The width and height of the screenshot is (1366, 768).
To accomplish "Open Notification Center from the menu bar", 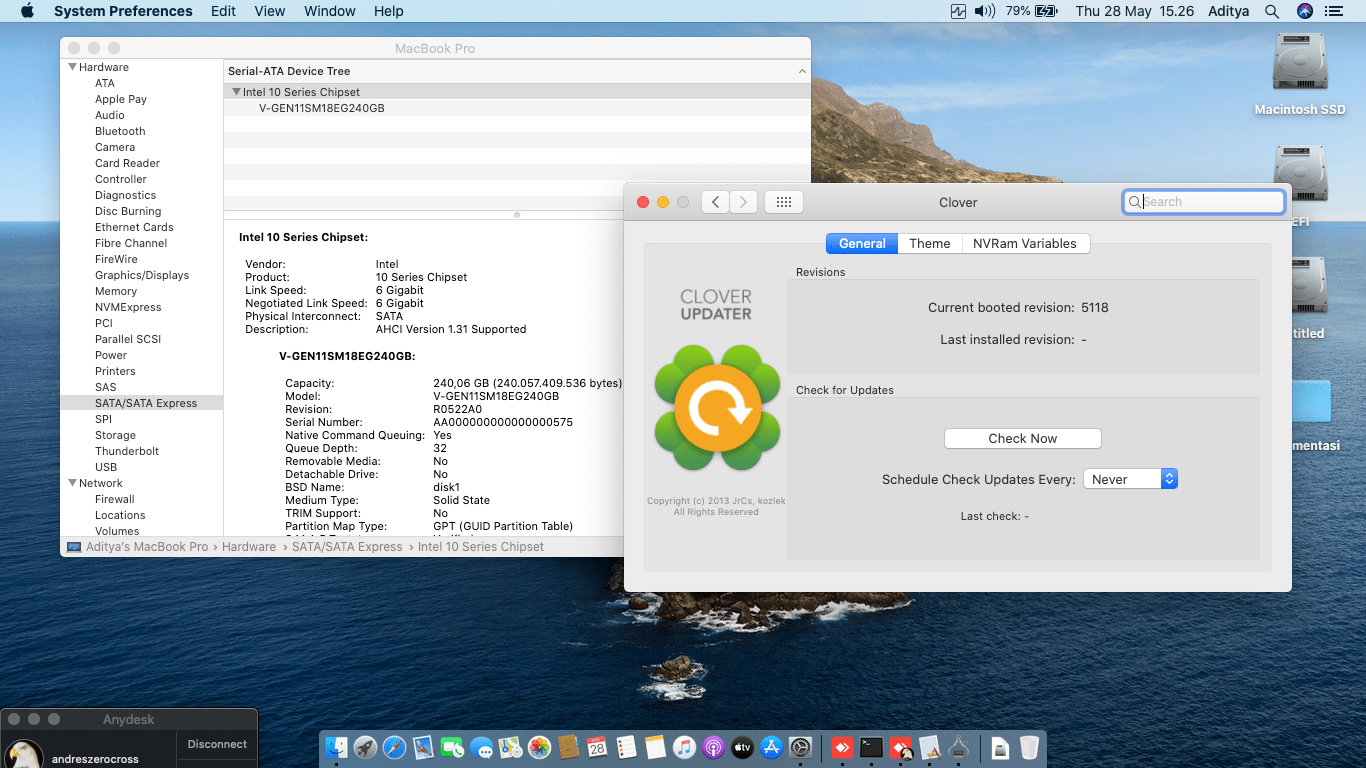I will (1333, 11).
